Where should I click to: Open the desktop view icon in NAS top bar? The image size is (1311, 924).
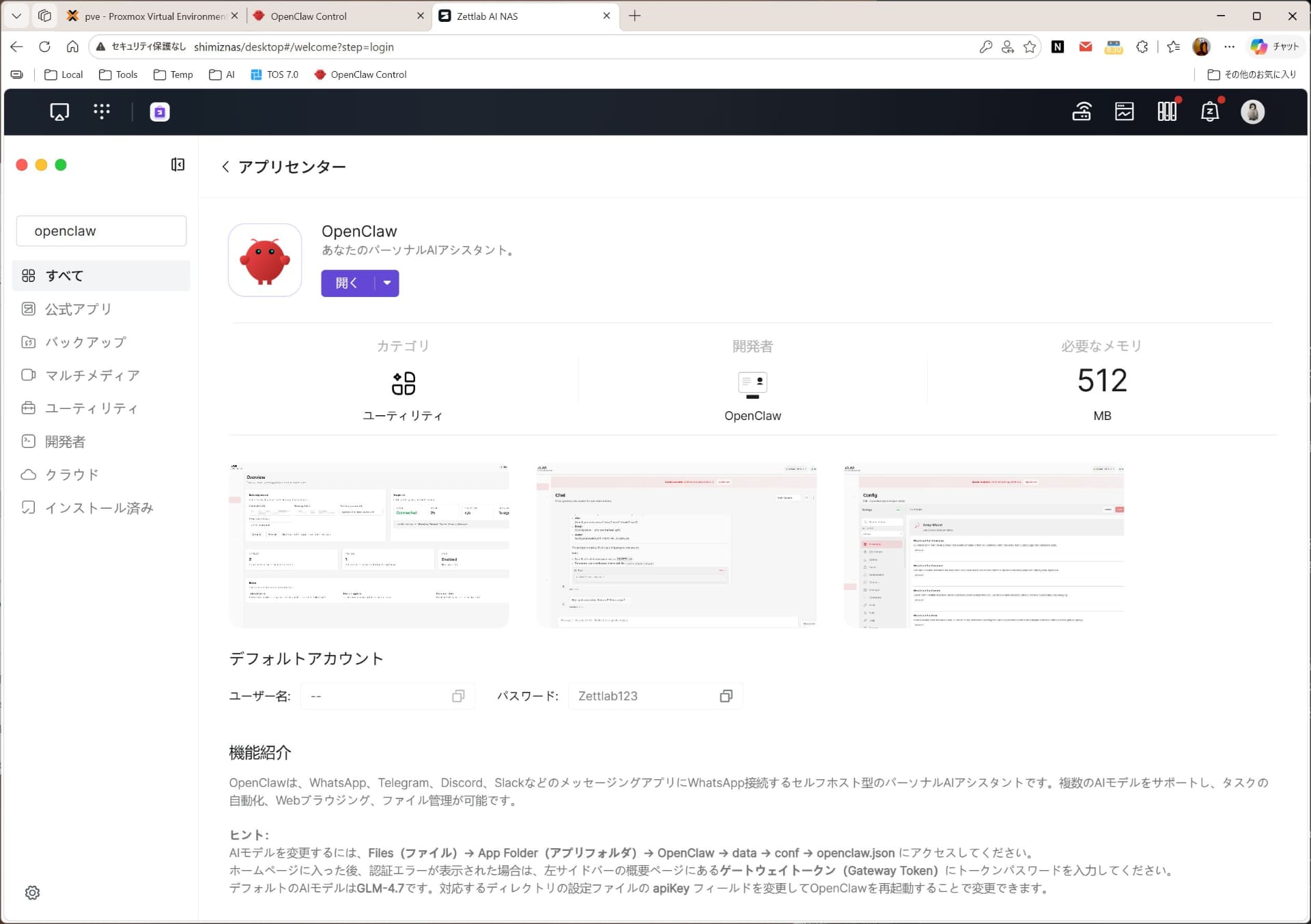pos(59,111)
